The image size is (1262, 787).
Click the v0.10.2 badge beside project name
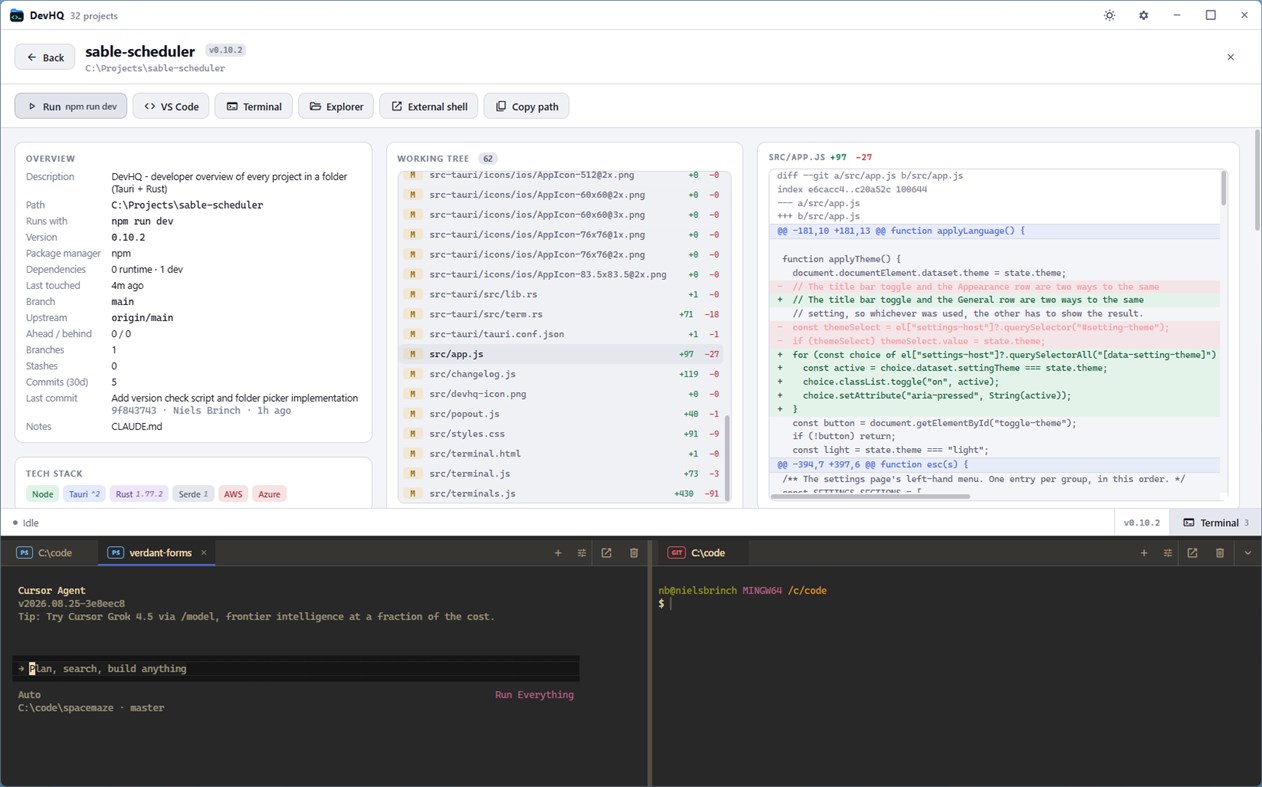click(x=225, y=50)
